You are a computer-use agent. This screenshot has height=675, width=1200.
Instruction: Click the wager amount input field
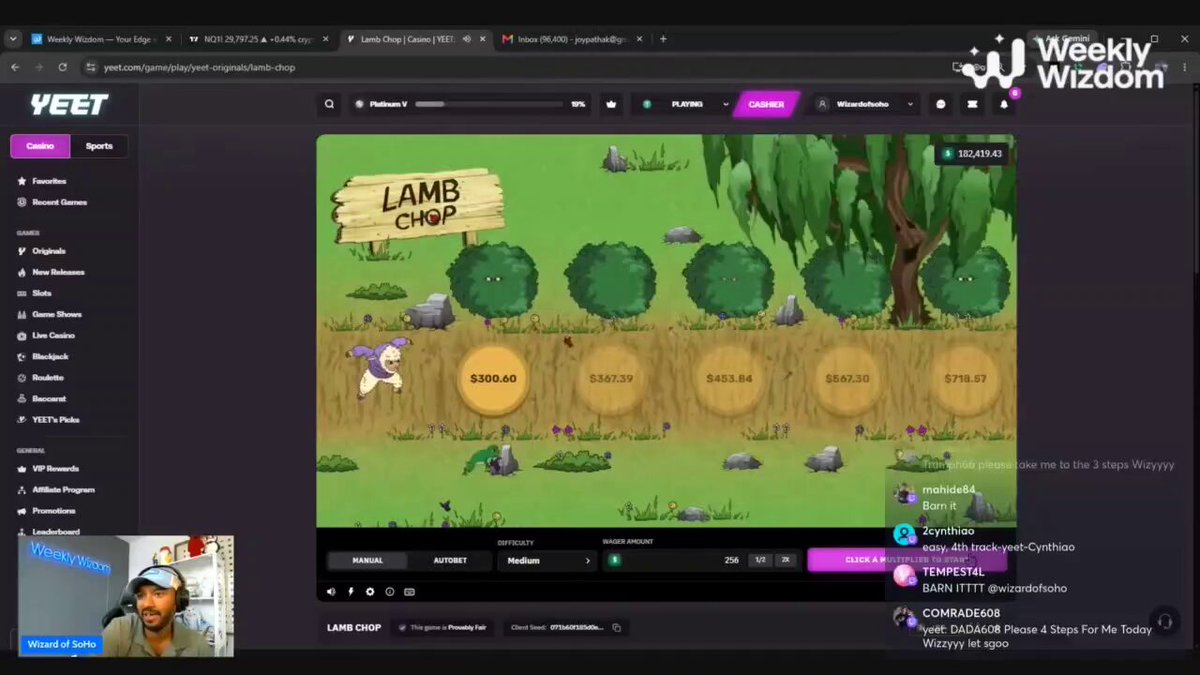pyautogui.click(x=675, y=560)
